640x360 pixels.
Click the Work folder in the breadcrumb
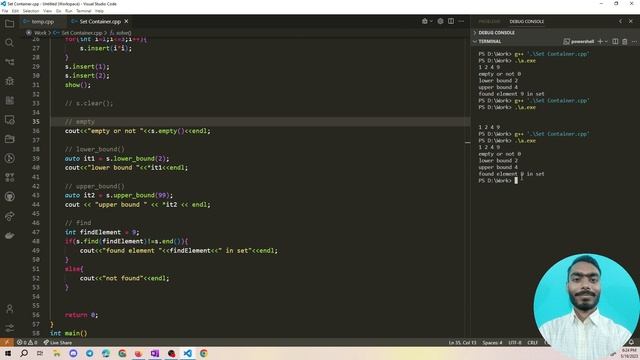coord(40,33)
